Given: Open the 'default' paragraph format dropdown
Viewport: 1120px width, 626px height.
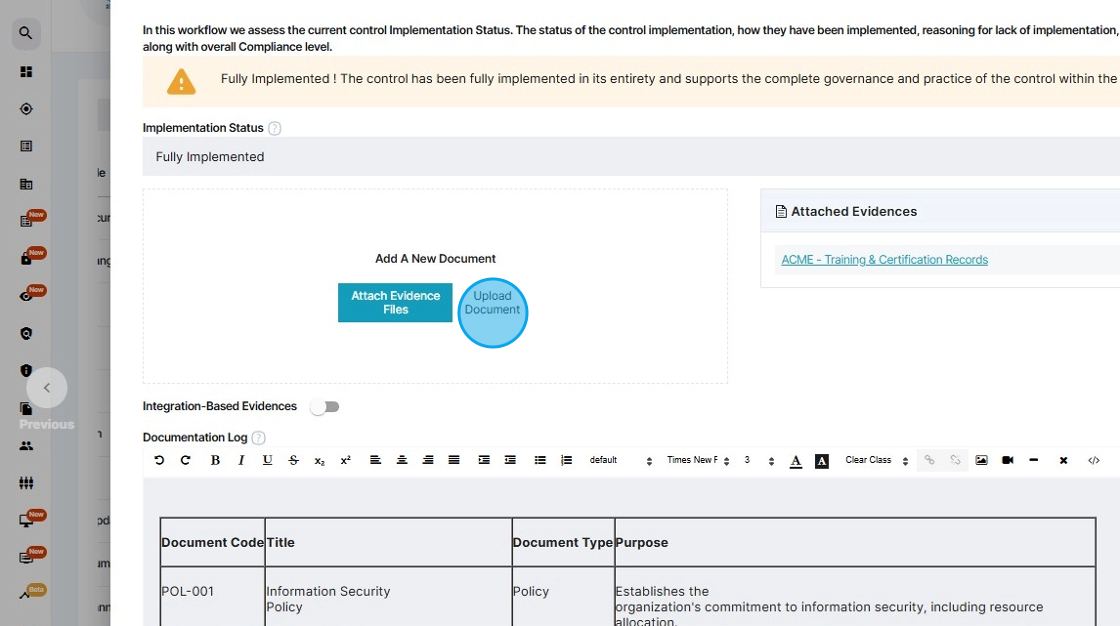Looking at the screenshot, I should coord(620,460).
